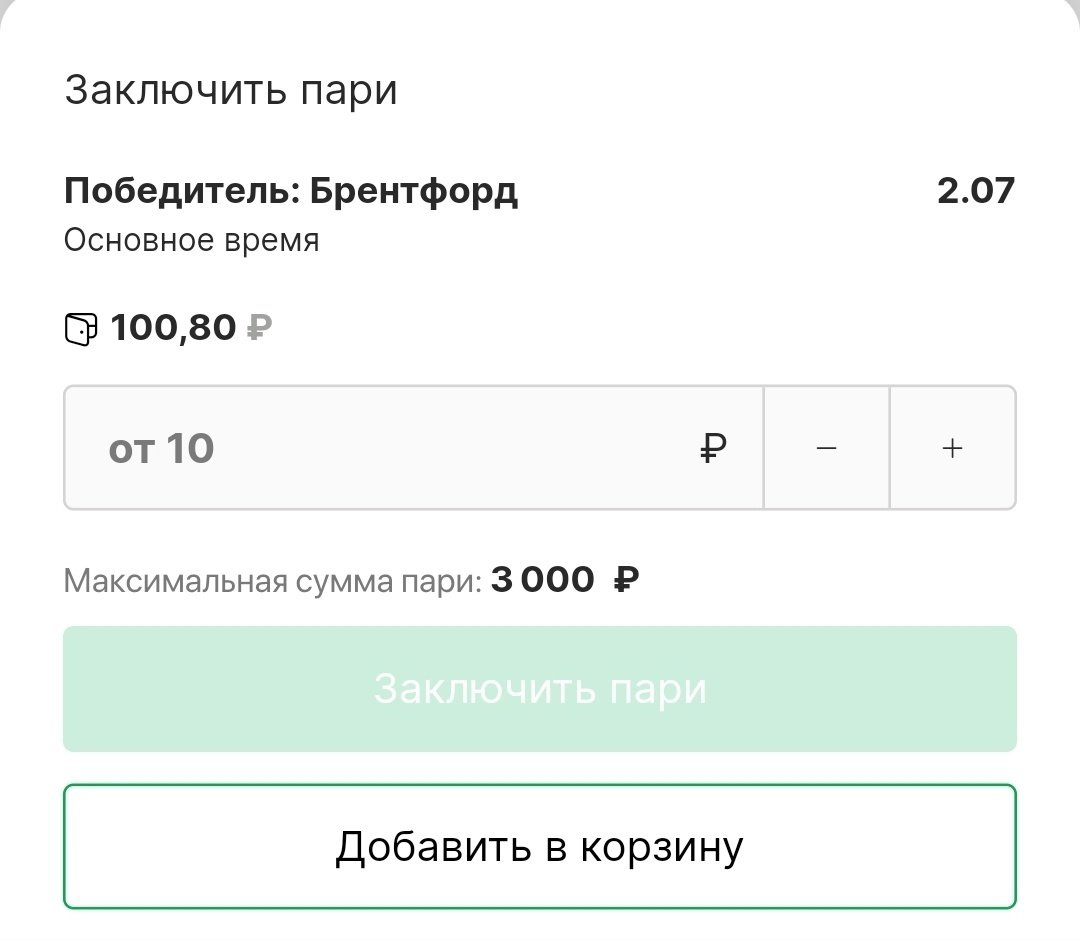
Task: Click the 'от 10' placeholder text
Action: (161, 449)
